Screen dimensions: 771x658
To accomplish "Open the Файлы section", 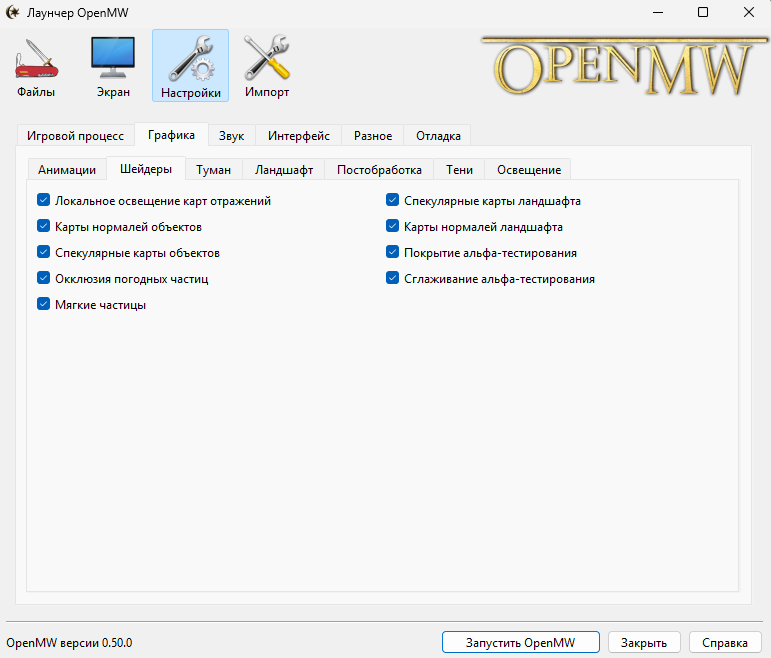I will (x=36, y=66).
